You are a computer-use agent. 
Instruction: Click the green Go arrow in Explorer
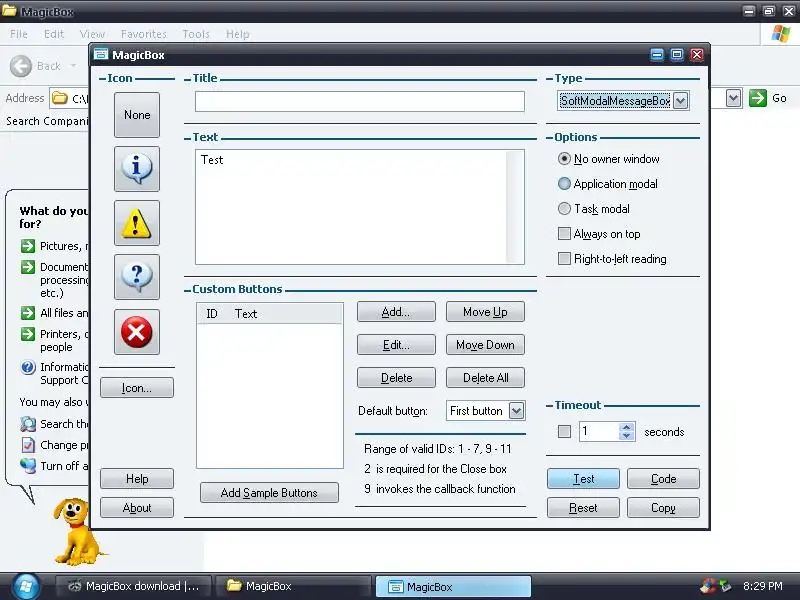(x=758, y=97)
